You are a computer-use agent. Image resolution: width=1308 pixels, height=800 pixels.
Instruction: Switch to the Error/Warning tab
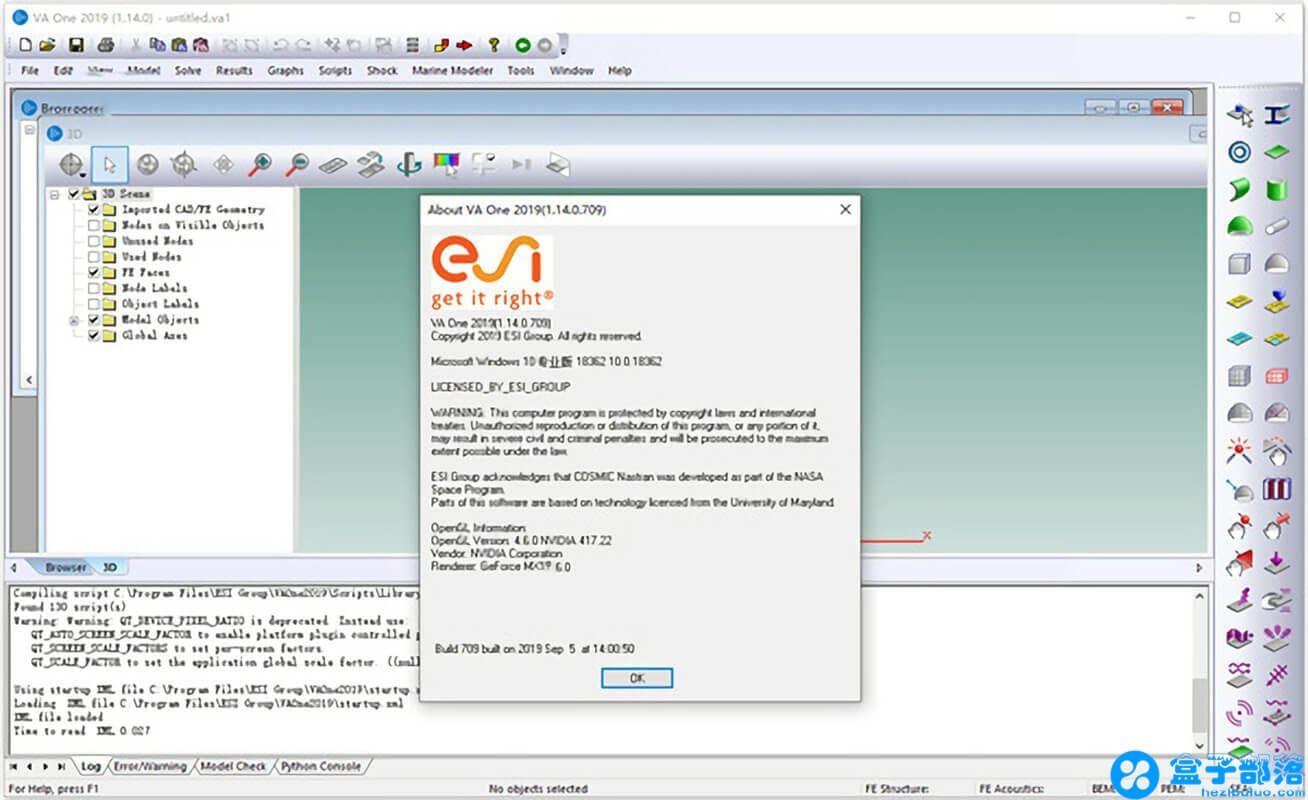click(x=149, y=767)
